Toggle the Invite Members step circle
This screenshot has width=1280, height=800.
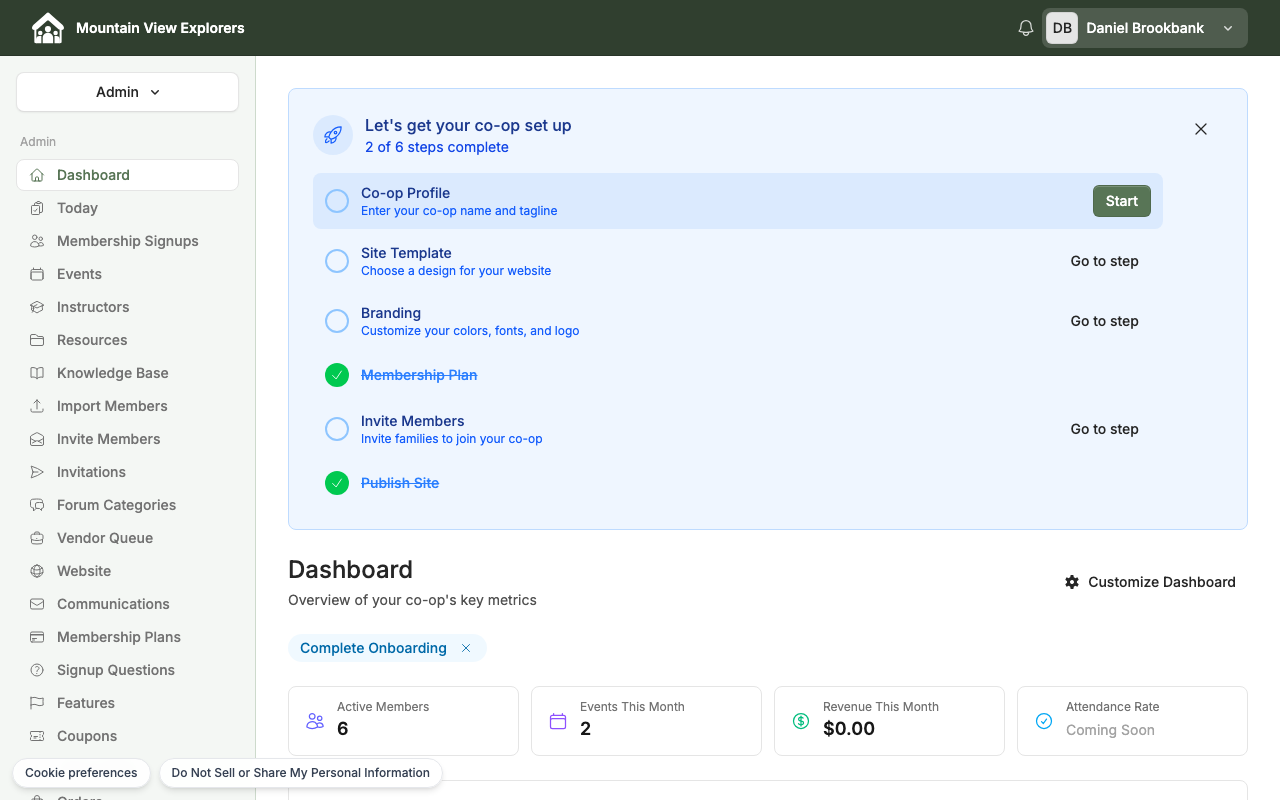click(x=337, y=429)
